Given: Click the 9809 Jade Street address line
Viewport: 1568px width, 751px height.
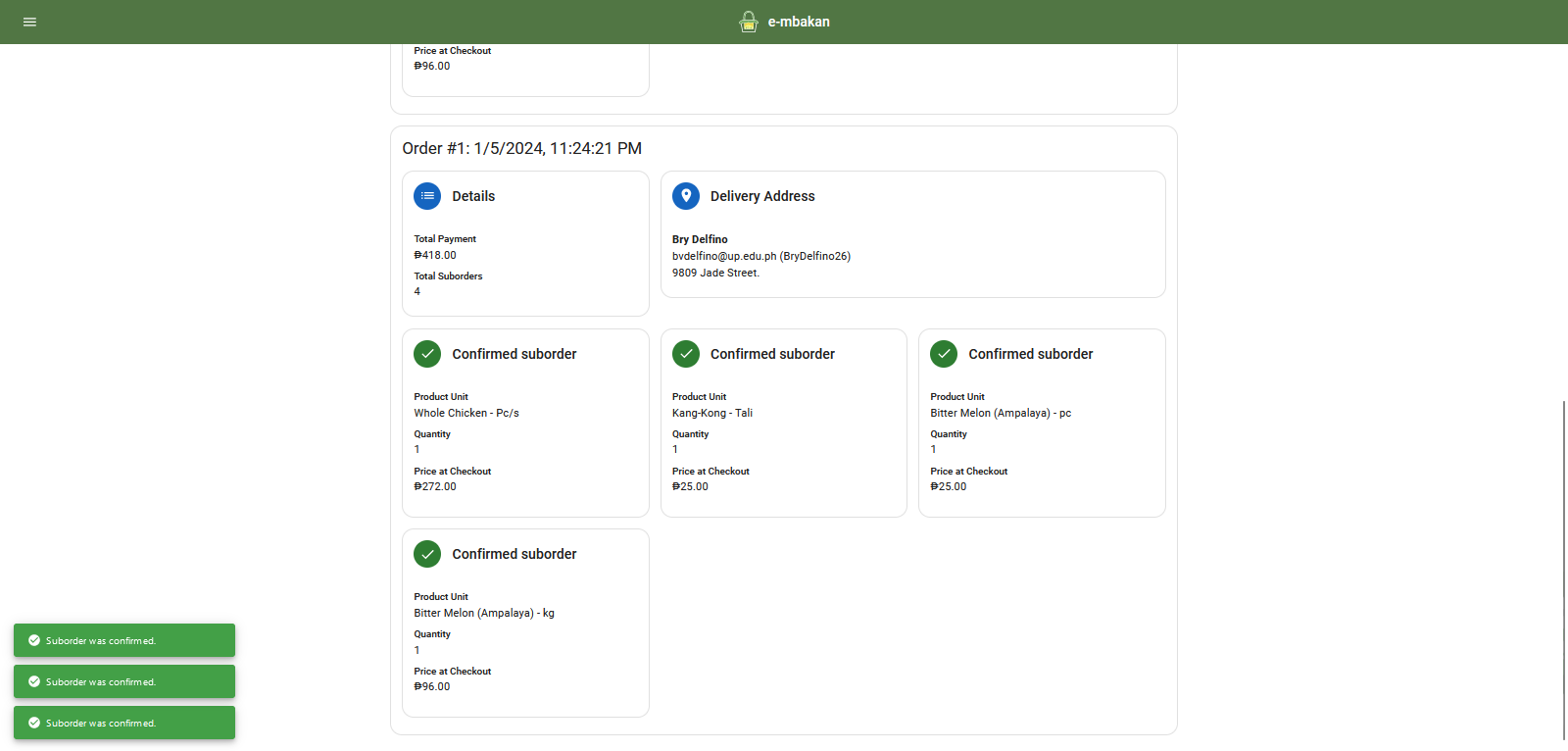Looking at the screenshot, I should (715, 273).
